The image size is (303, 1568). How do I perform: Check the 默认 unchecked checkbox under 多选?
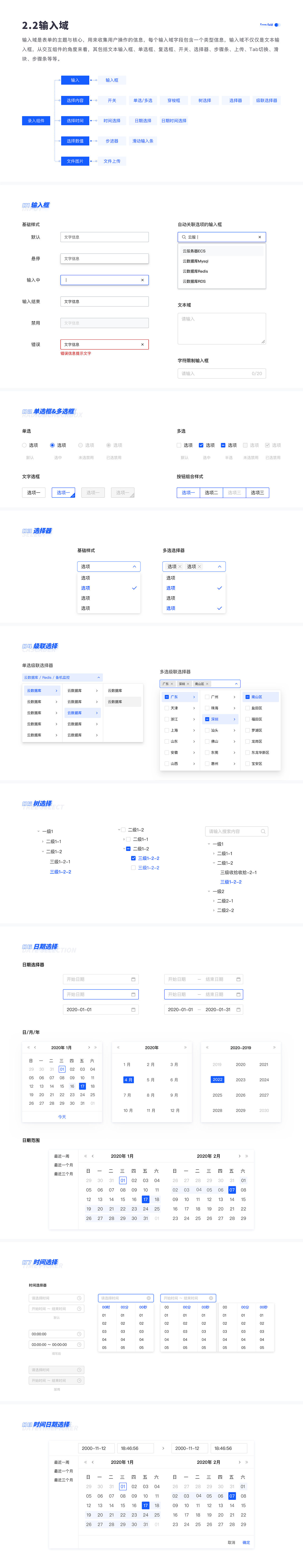pos(179,445)
